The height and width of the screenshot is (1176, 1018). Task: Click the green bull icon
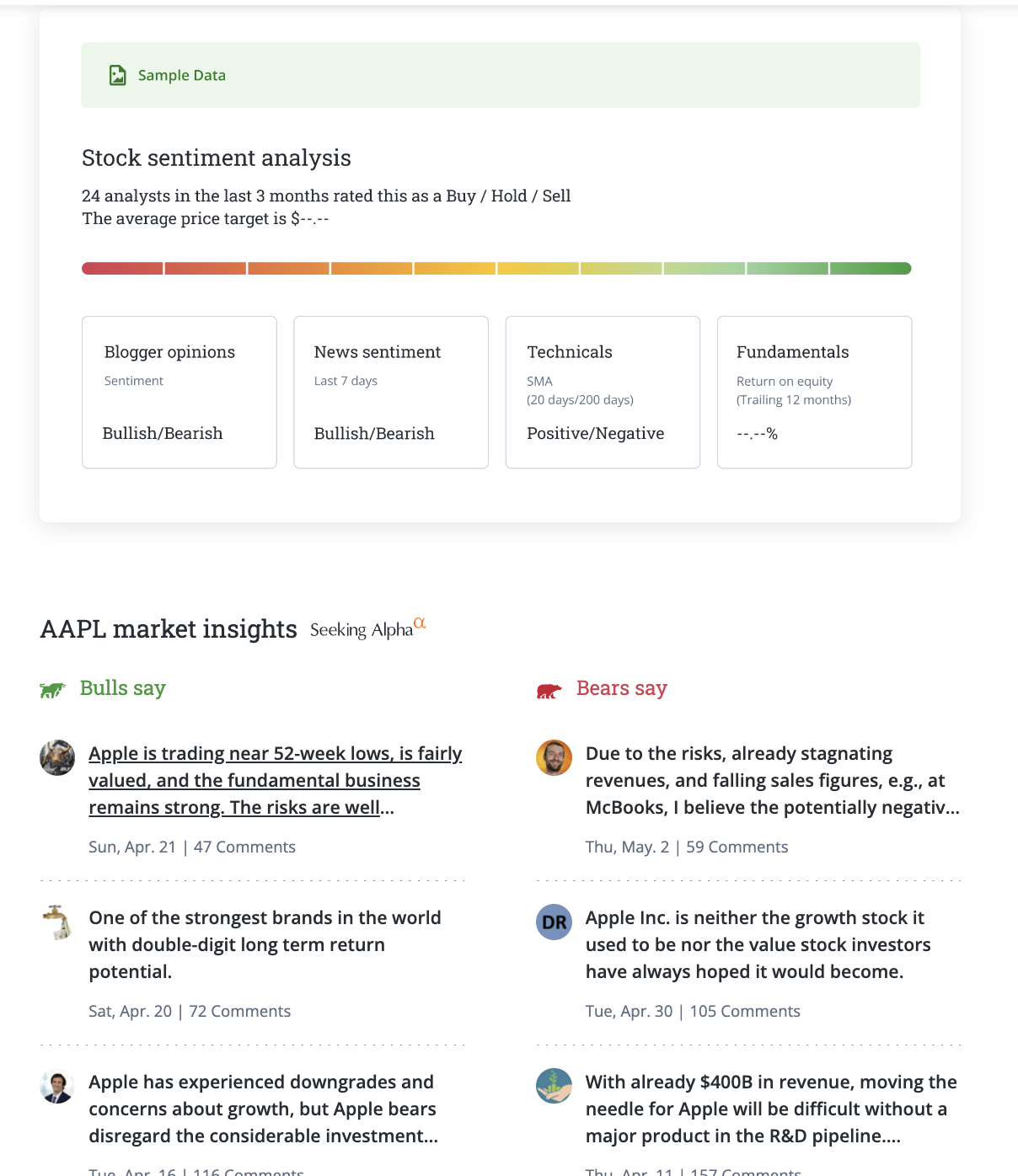[52, 691]
